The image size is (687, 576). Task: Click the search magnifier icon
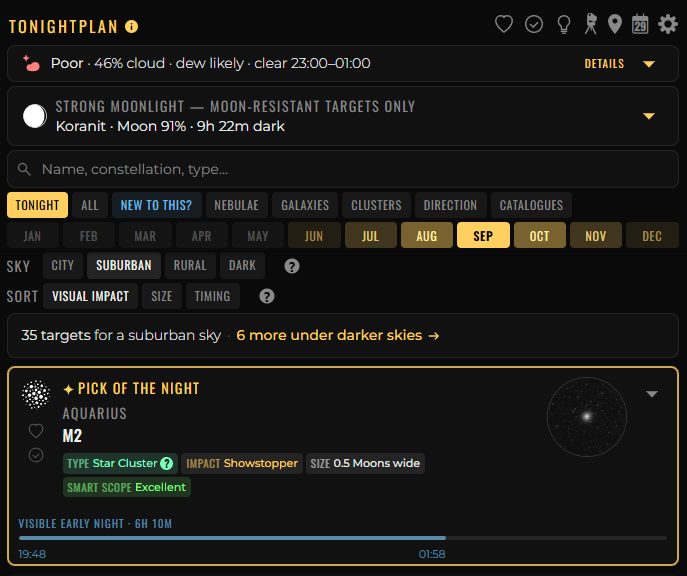click(24, 169)
